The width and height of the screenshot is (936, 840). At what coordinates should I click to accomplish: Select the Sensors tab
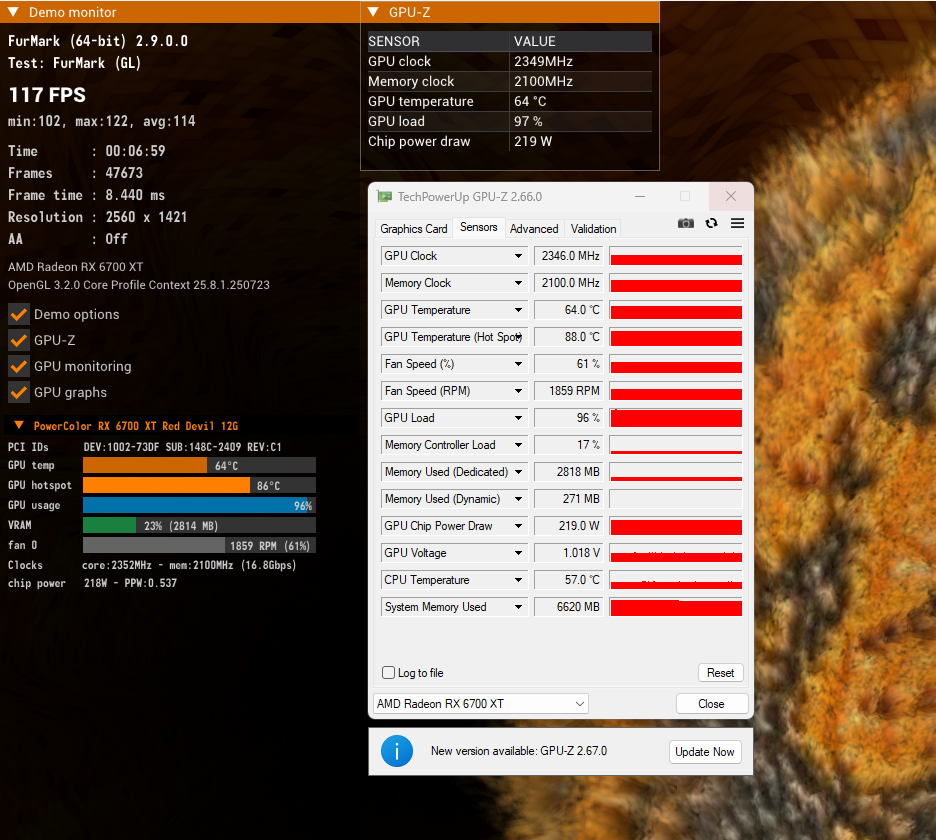pyautogui.click(x=479, y=227)
